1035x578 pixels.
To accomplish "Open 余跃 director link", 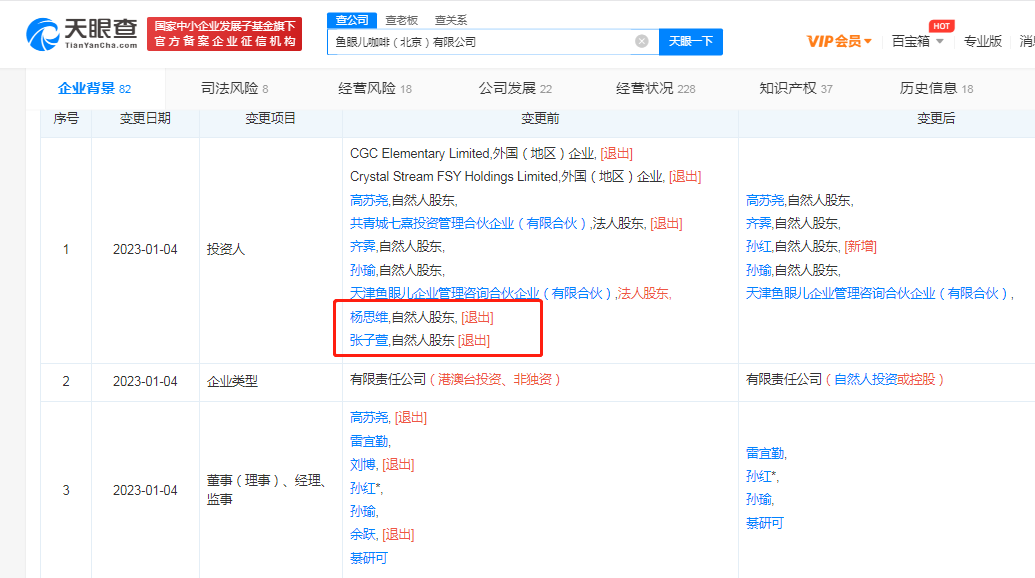I will 362,534.
